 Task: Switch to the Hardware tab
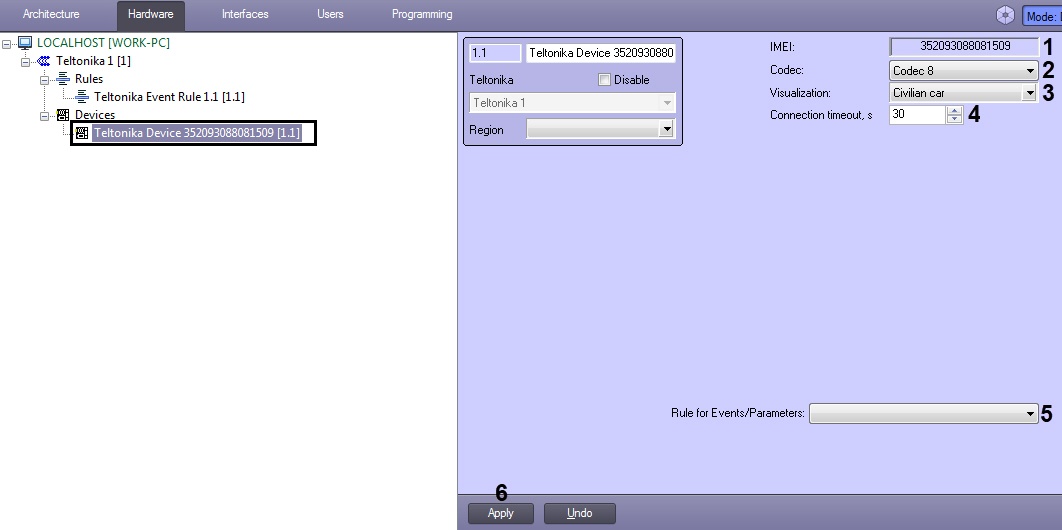pyautogui.click(x=150, y=14)
